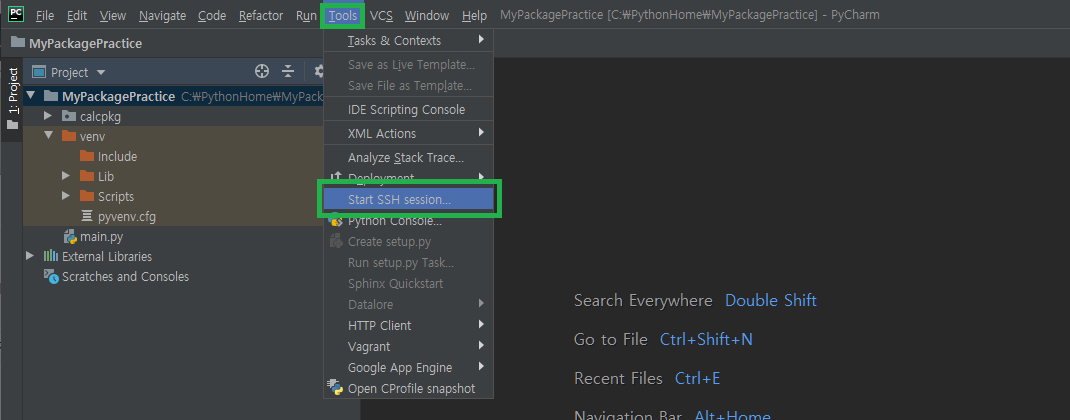Click the collapse all icon in Project panel

[288, 72]
